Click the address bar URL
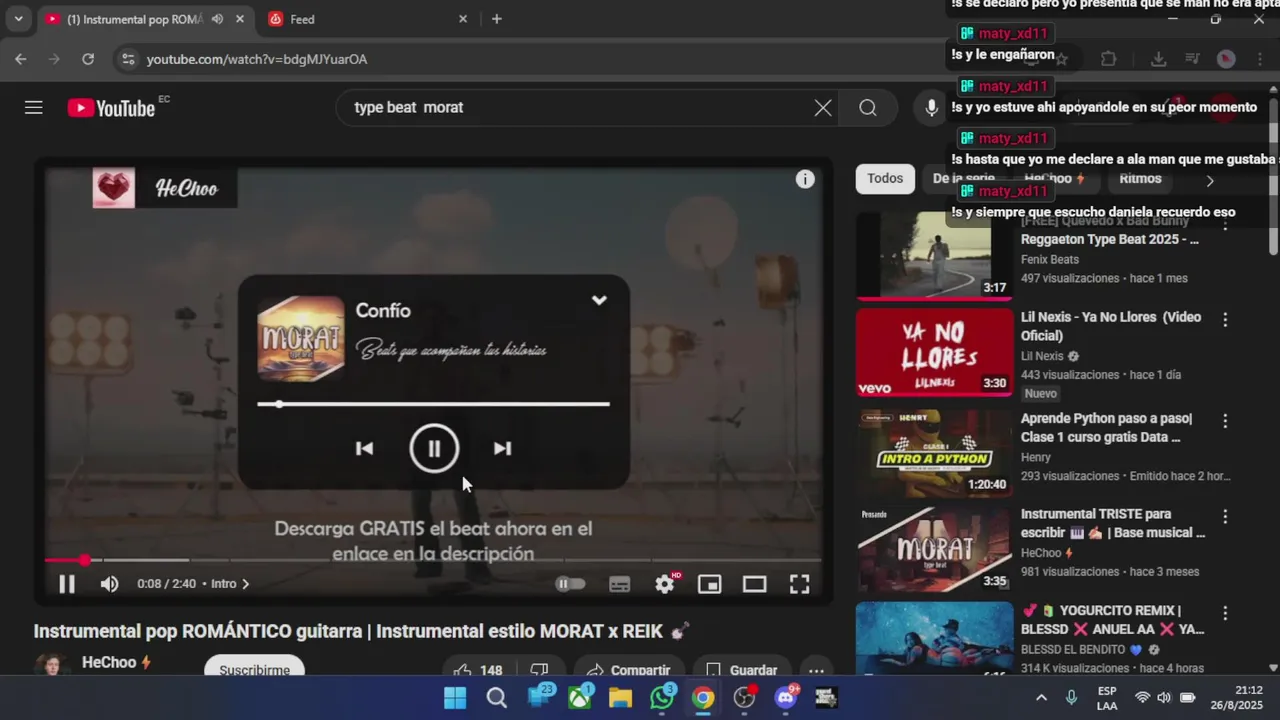Image resolution: width=1280 pixels, height=720 pixels. [x=257, y=60]
